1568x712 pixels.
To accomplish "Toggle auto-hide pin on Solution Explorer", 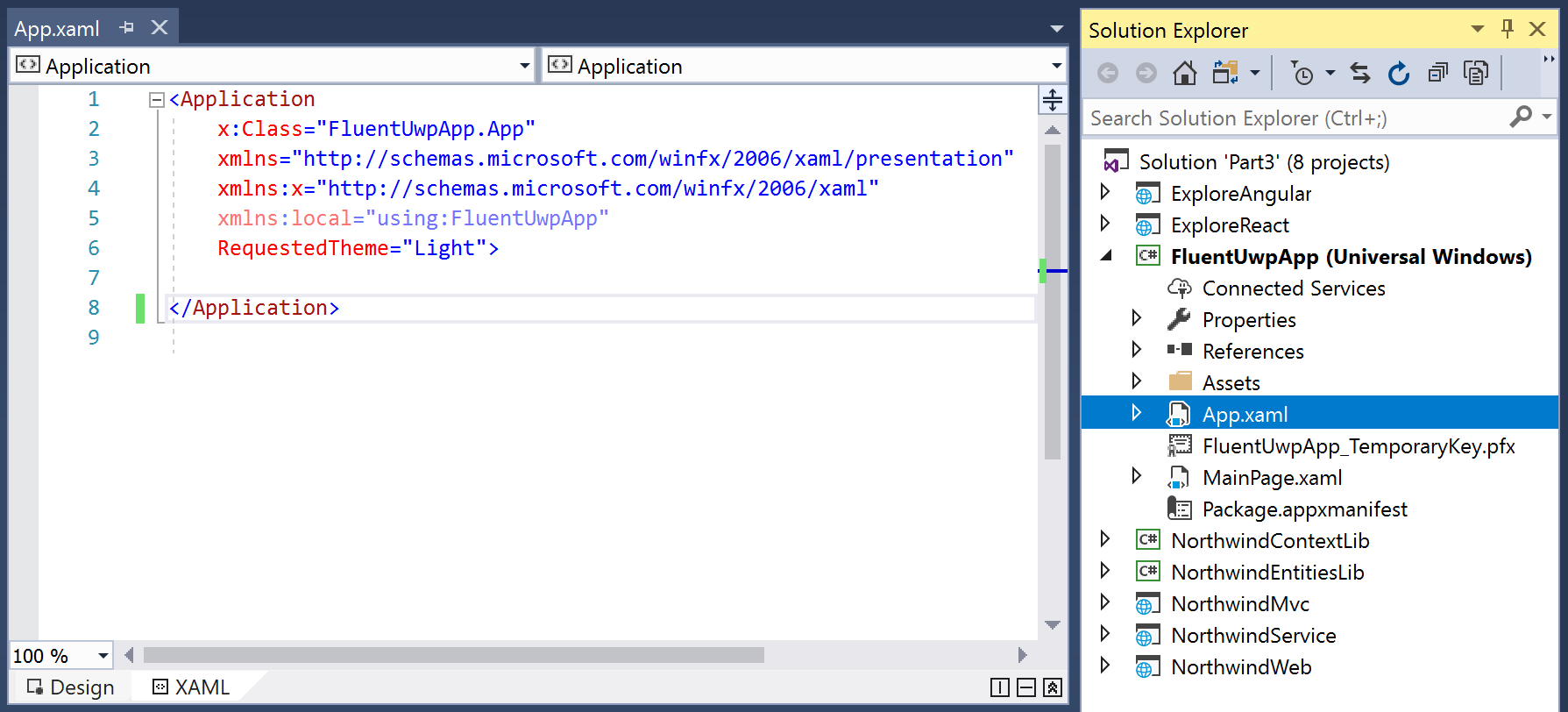I will (1508, 29).
